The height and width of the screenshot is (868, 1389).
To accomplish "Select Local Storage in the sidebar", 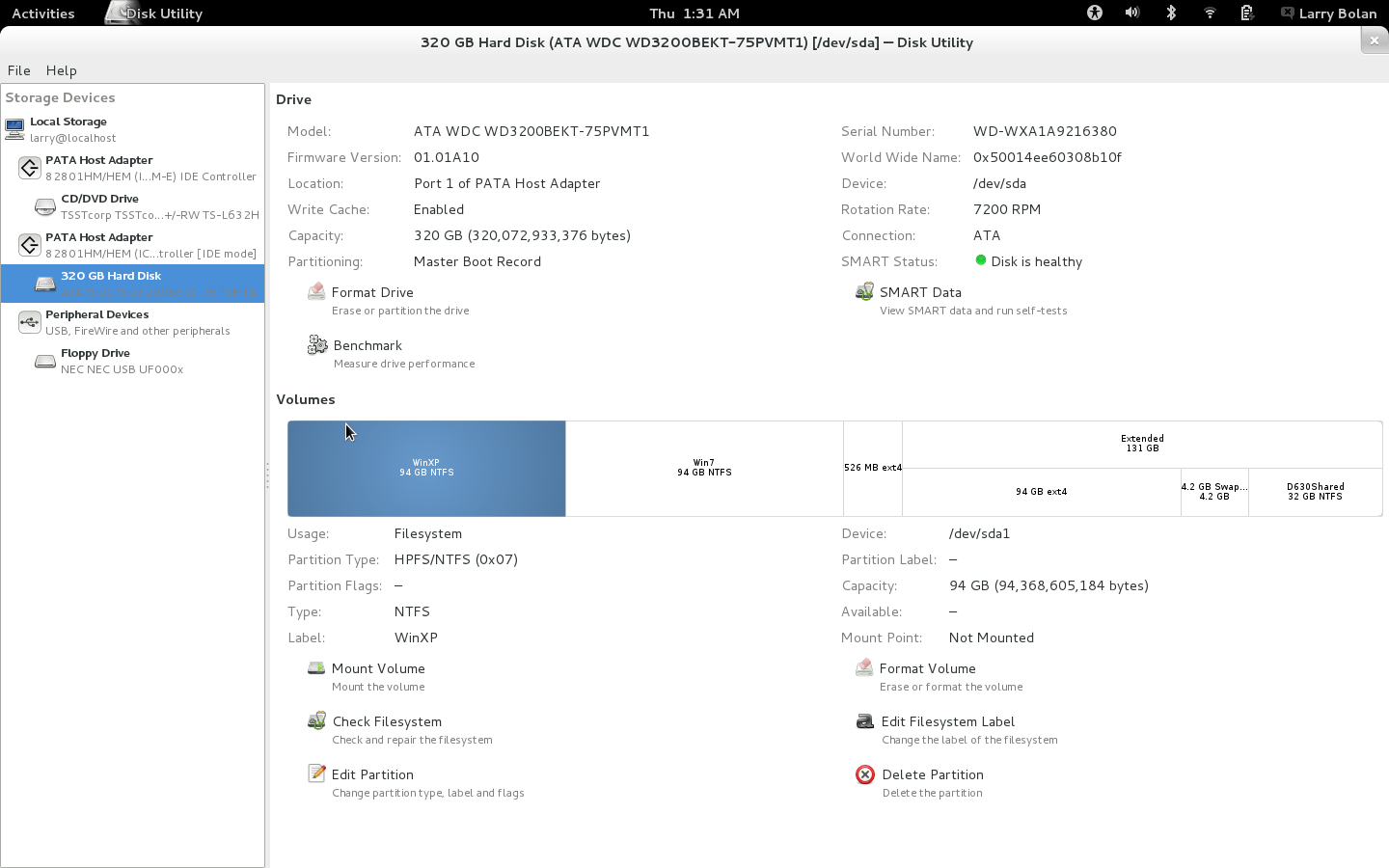I will [133, 129].
